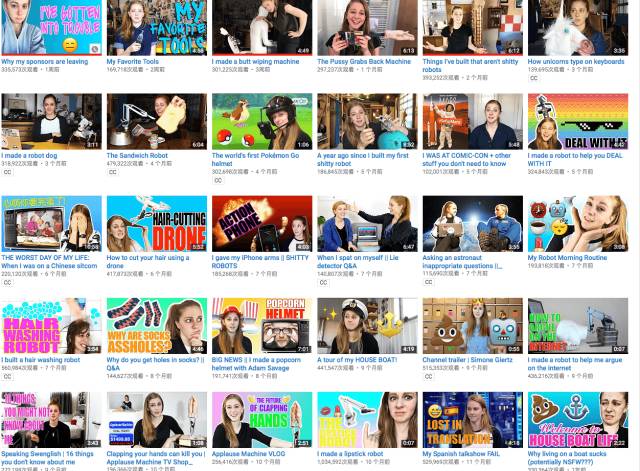Click CC badge under Pokémon Go helmet video
This screenshot has width=640, height=471.
pos(218,180)
